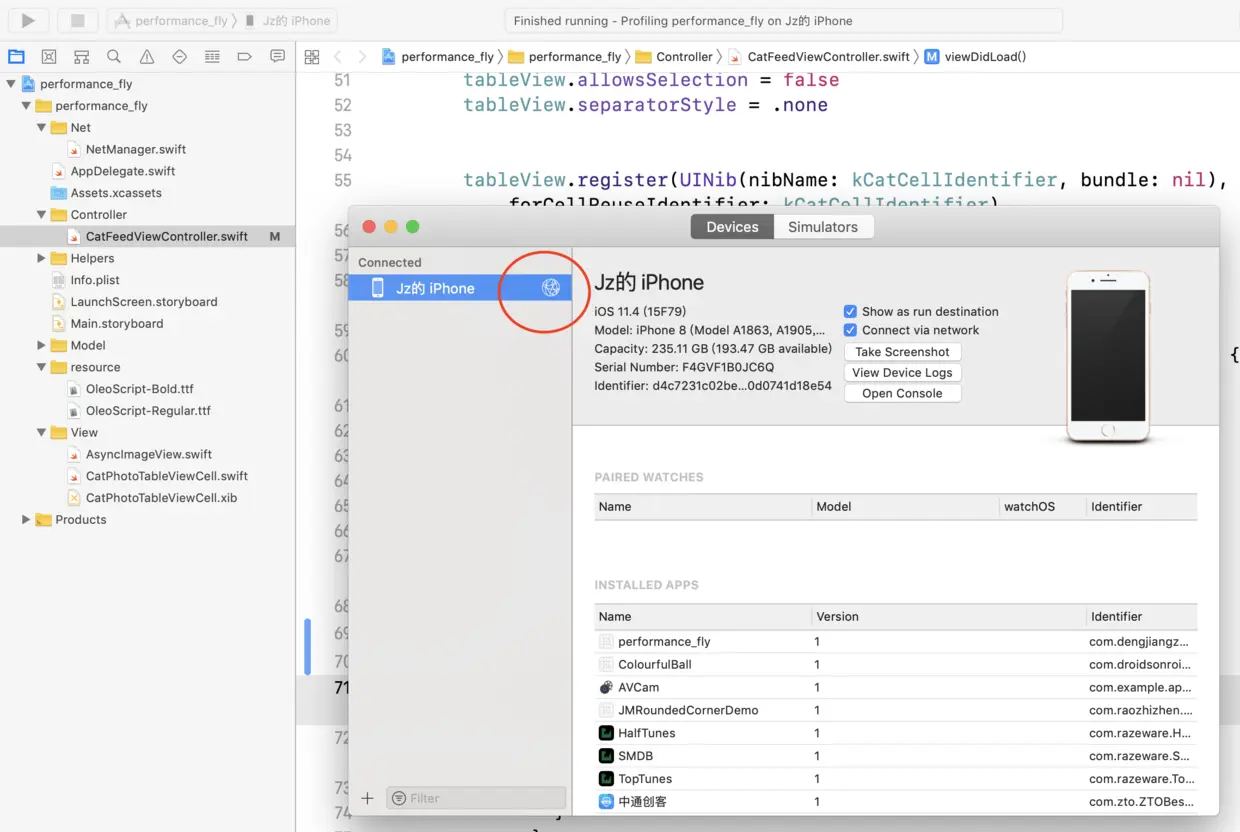The height and width of the screenshot is (832, 1240).
Task: Open NetManager.swift file
Action: (135, 149)
